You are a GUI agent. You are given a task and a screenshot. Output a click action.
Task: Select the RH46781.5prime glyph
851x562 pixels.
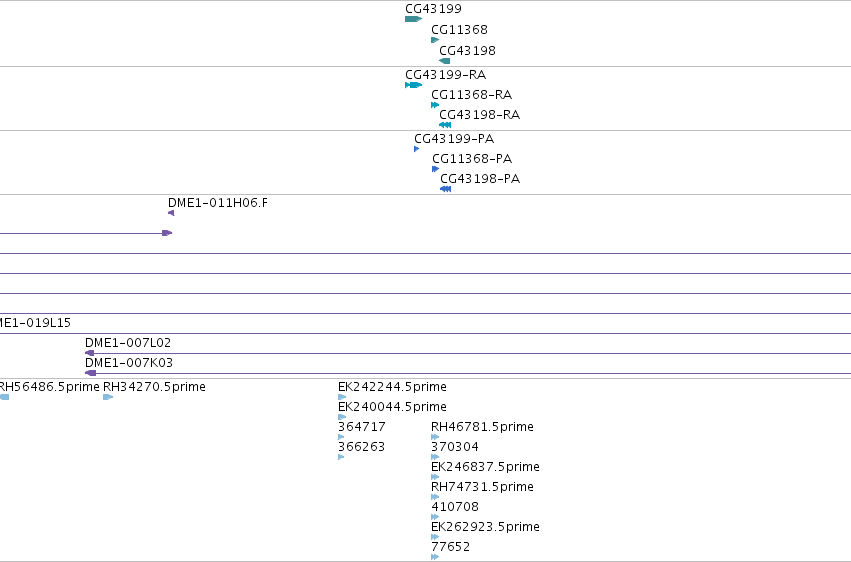click(435, 437)
